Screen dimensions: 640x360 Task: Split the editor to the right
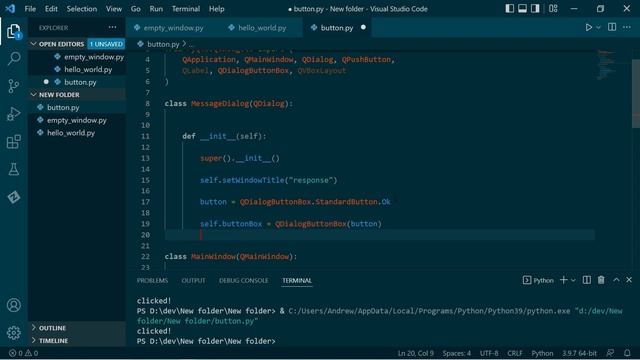(x=612, y=27)
